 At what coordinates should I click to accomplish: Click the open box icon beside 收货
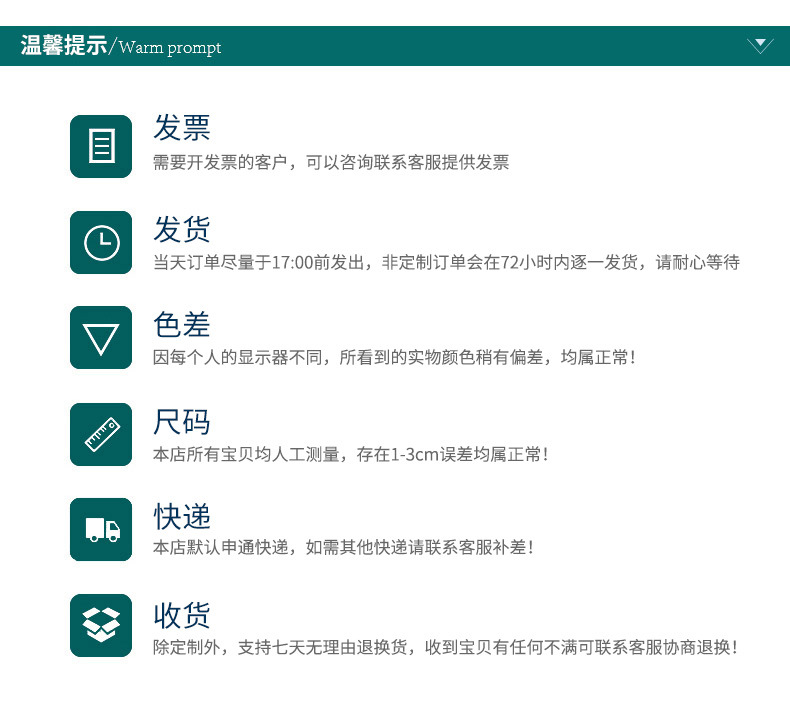click(101, 625)
